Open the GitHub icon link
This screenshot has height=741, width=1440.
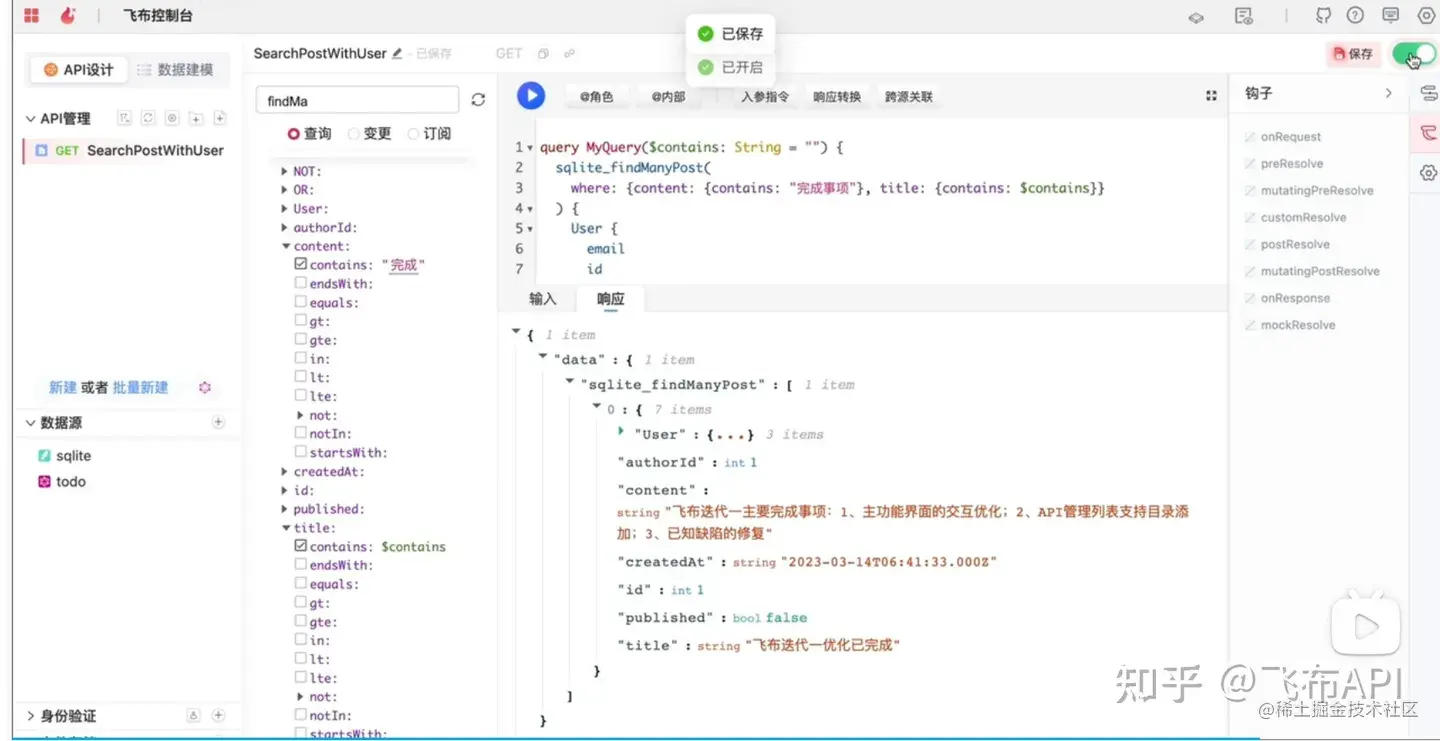coord(1323,16)
